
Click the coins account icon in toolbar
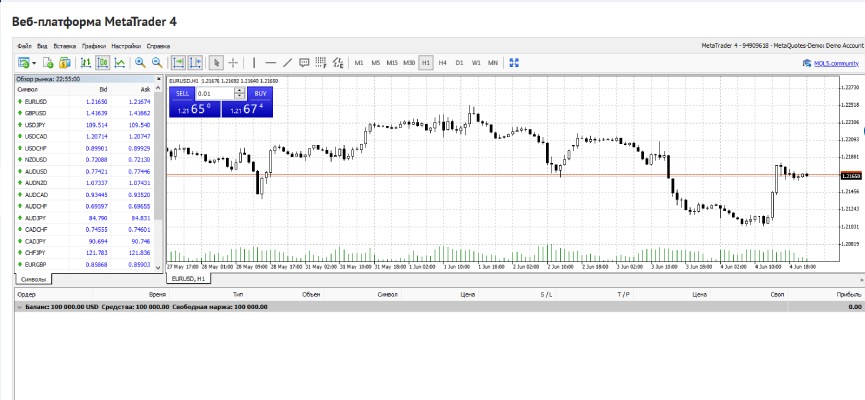click(65, 63)
